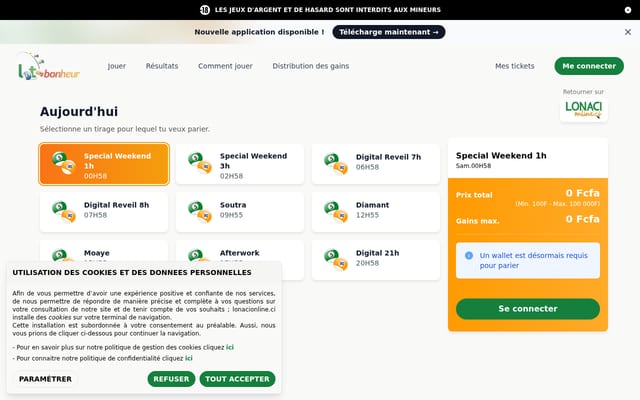
Task: Choose the Digital Reveil 8h draw title
Action: (x=116, y=205)
